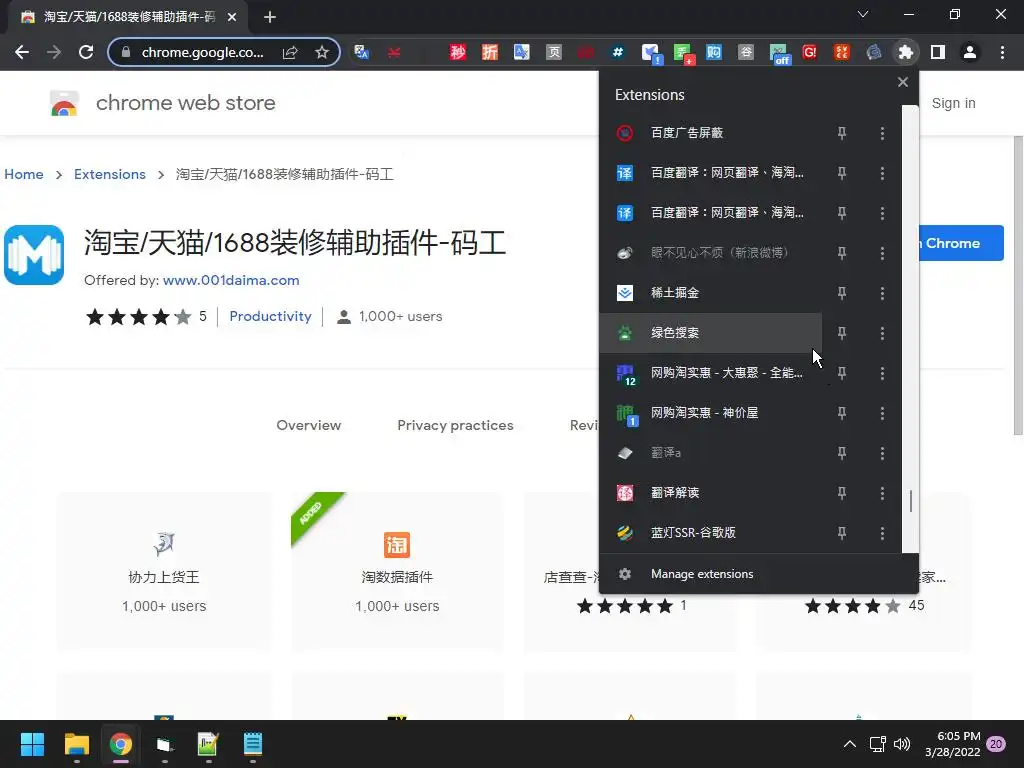This screenshot has width=1024, height=768.
Task: Open the Productivity category link
Action: 270,316
